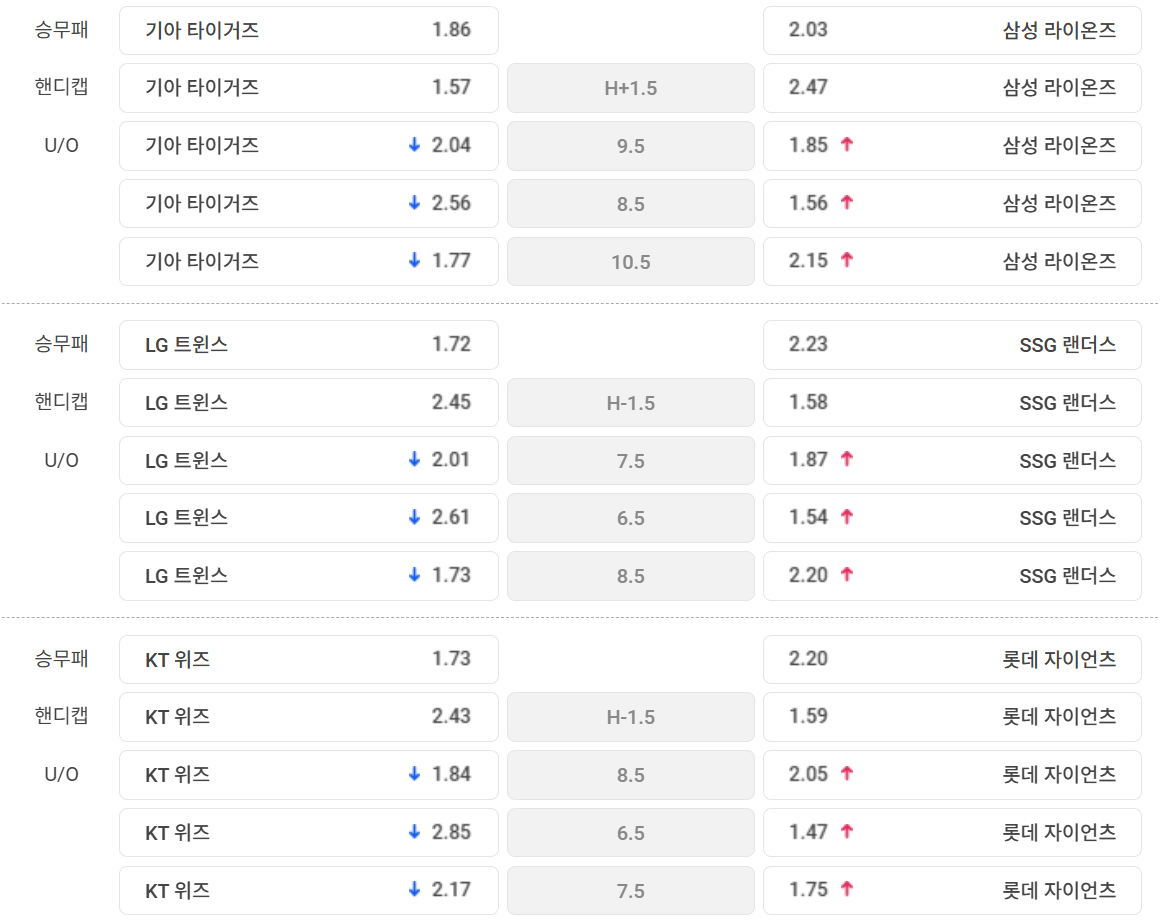The image size is (1161, 923).
Task: Choose LG 트윈스 odds 2.61
Action: pos(309,518)
